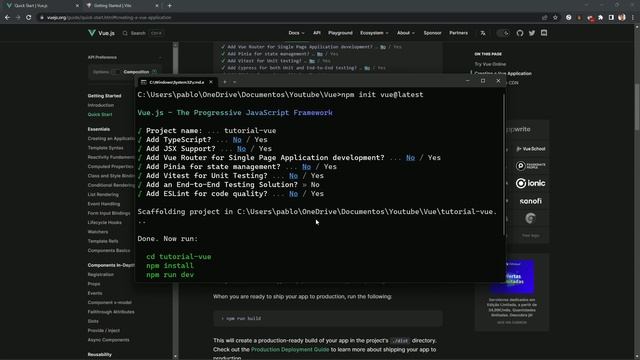Close the cmd.exe terminal tab
The image size is (640, 360).
(x=211, y=82)
